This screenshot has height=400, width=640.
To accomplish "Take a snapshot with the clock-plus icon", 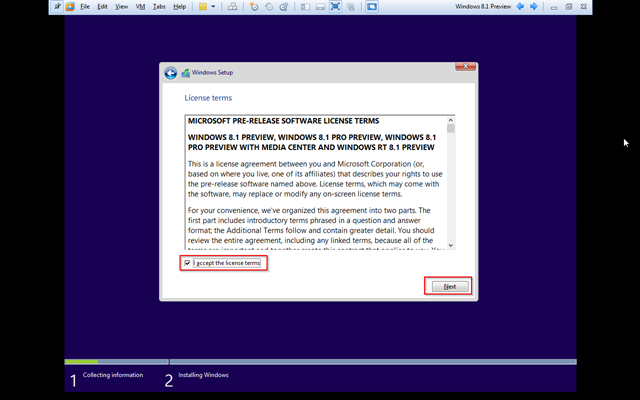I will (x=254, y=7).
